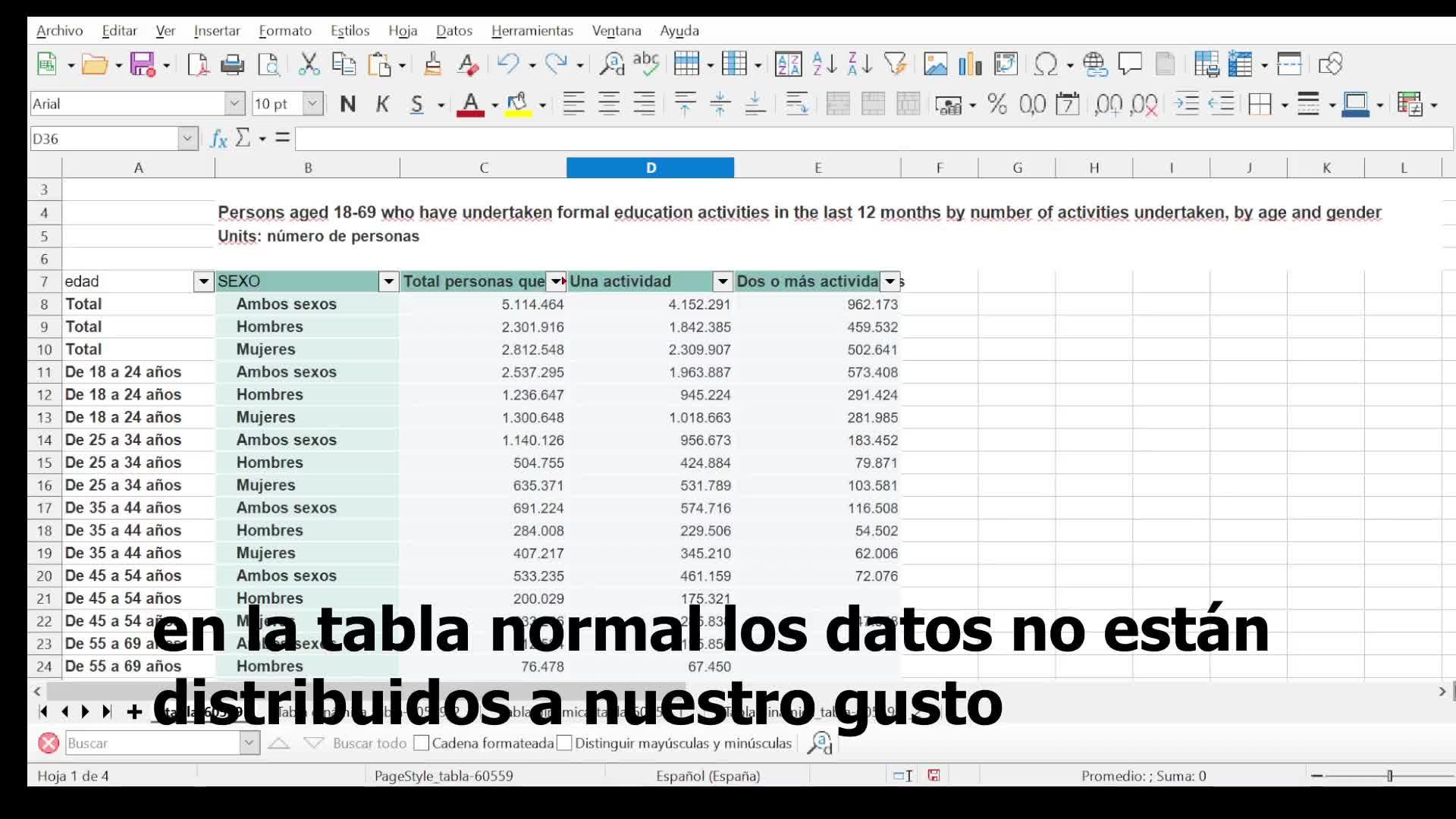Open the Herramientas menu
The height and width of the screenshot is (819, 1456).
point(532,31)
